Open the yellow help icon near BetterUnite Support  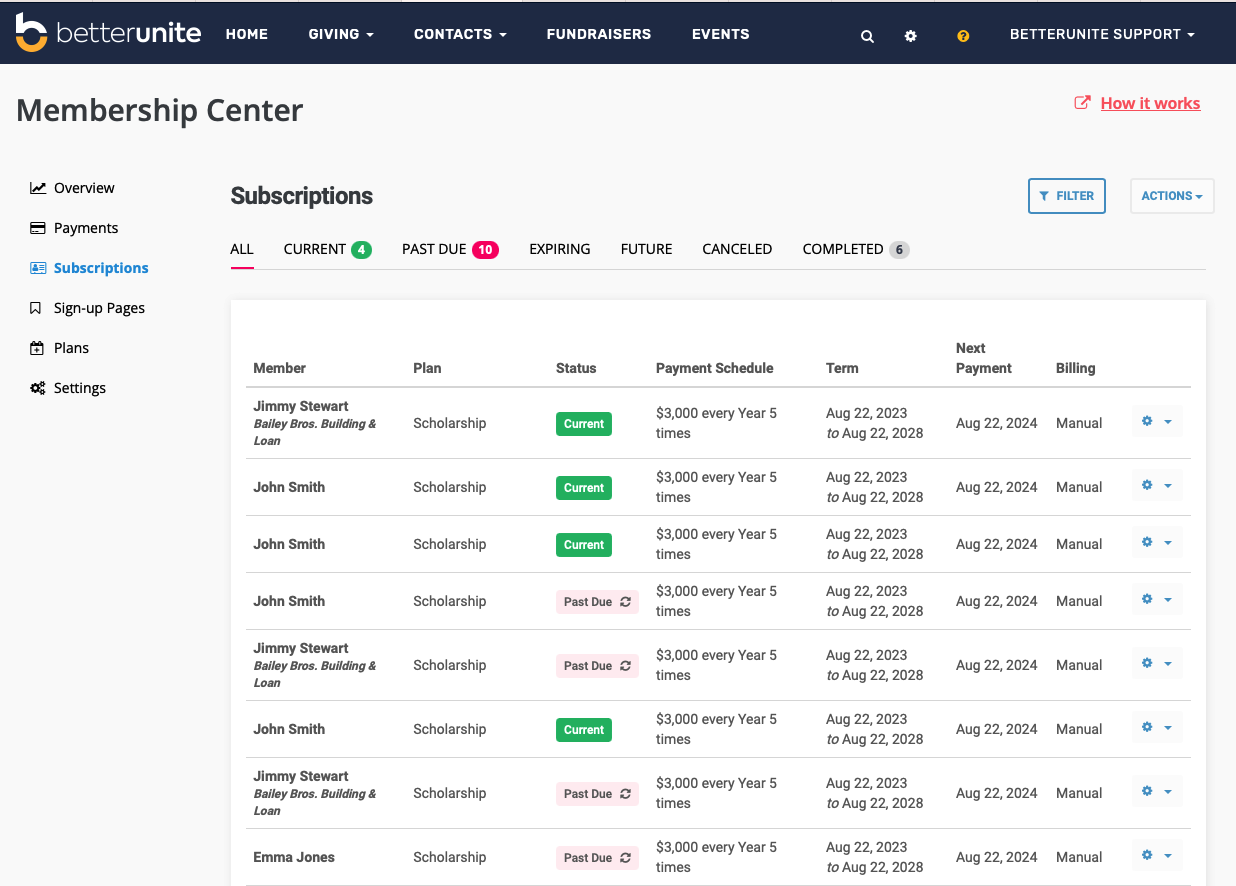point(962,35)
